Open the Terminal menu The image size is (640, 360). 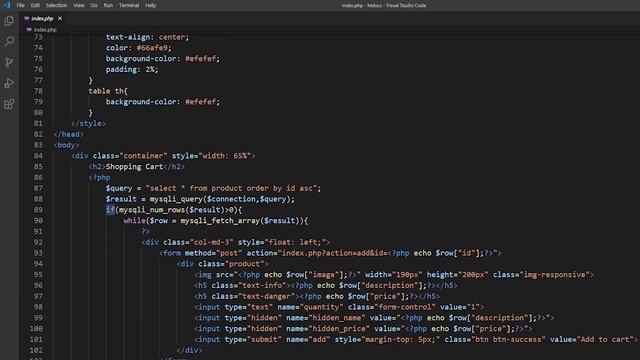pos(129,5)
